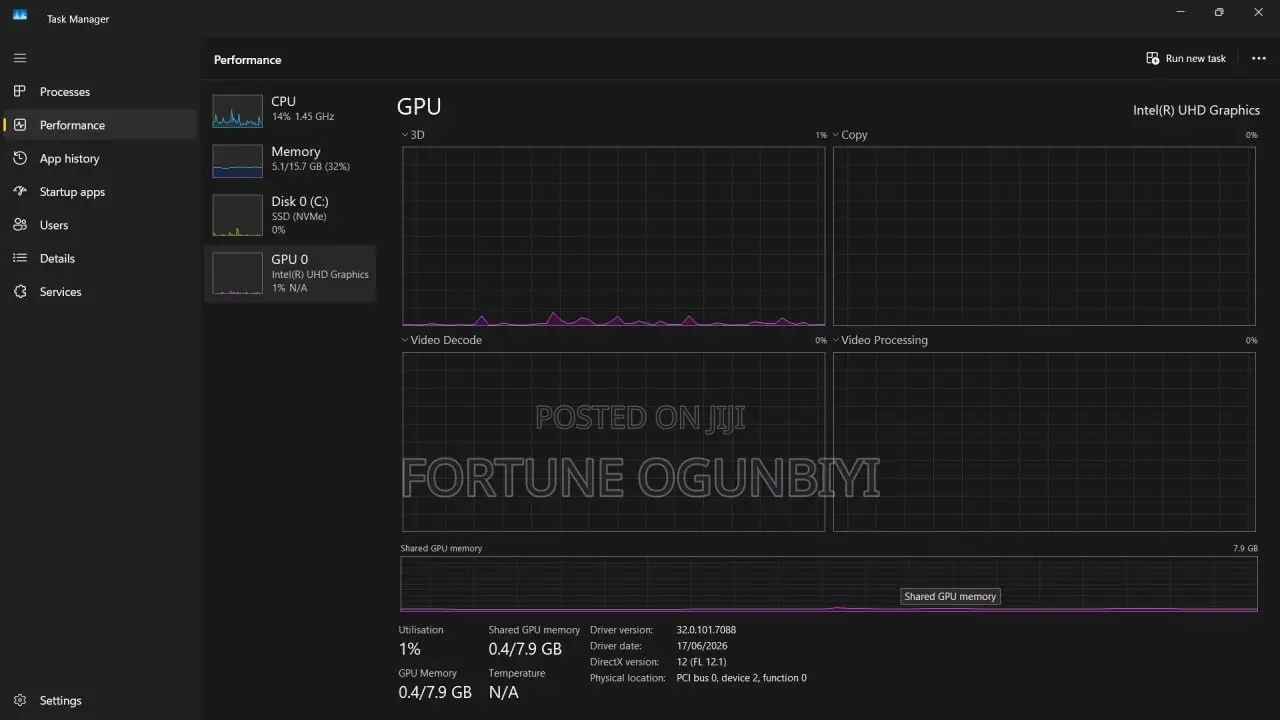1280x720 pixels.
Task: Click driver version 32.0.101.7088
Action: tap(706, 630)
